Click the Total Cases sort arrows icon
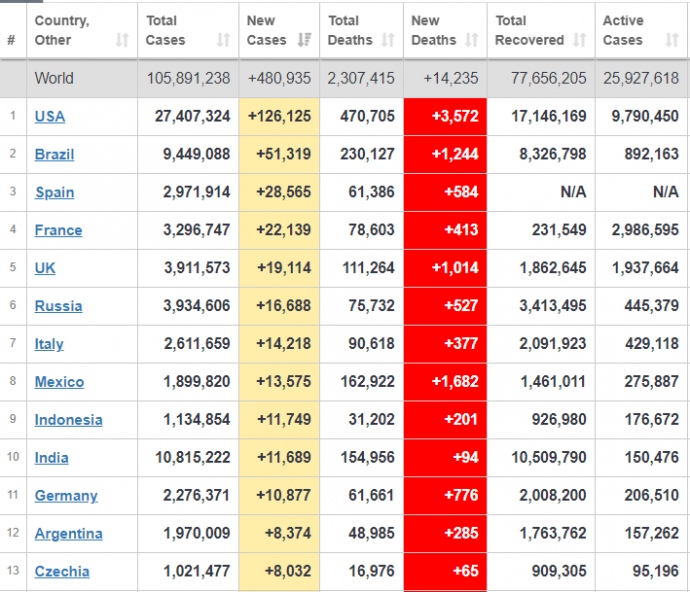 click(224, 40)
